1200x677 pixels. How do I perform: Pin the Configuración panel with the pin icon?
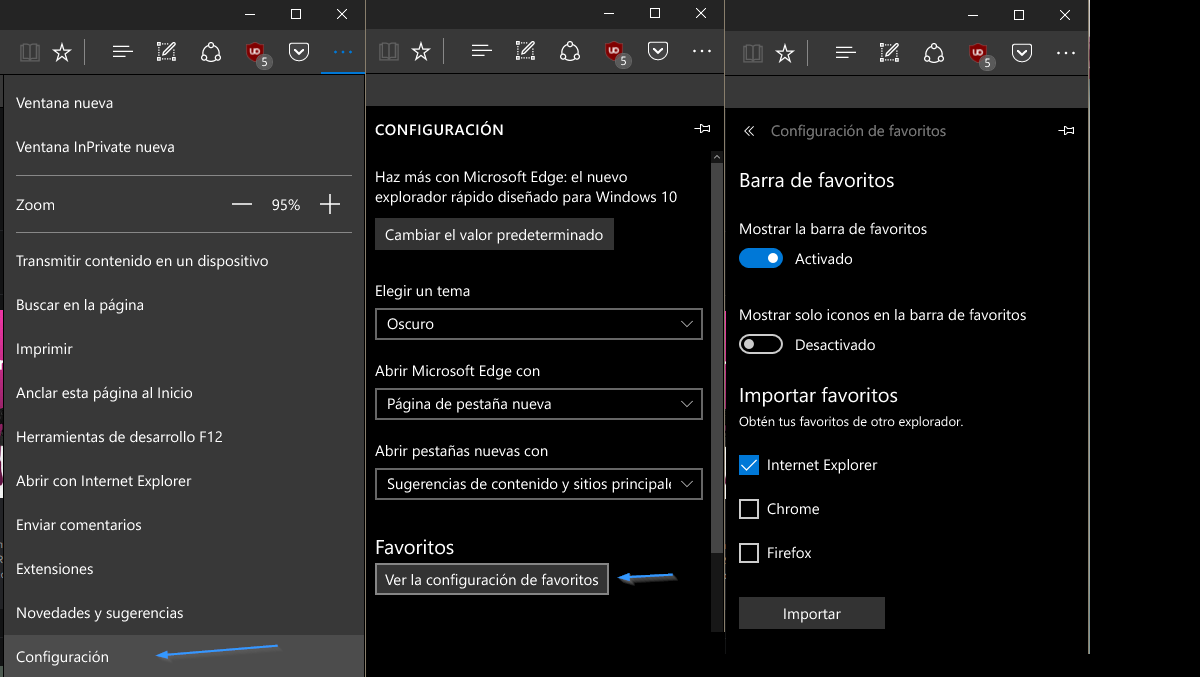702,129
